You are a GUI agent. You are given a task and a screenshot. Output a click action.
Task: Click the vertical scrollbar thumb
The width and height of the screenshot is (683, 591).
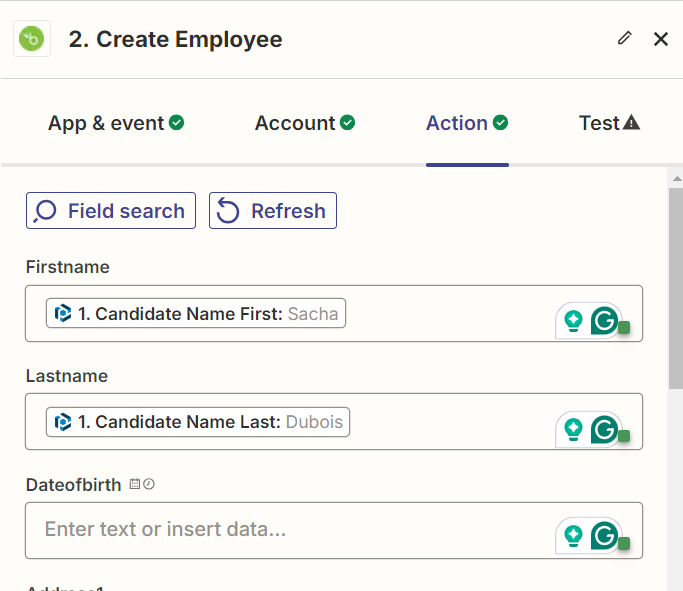click(x=676, y=288)
